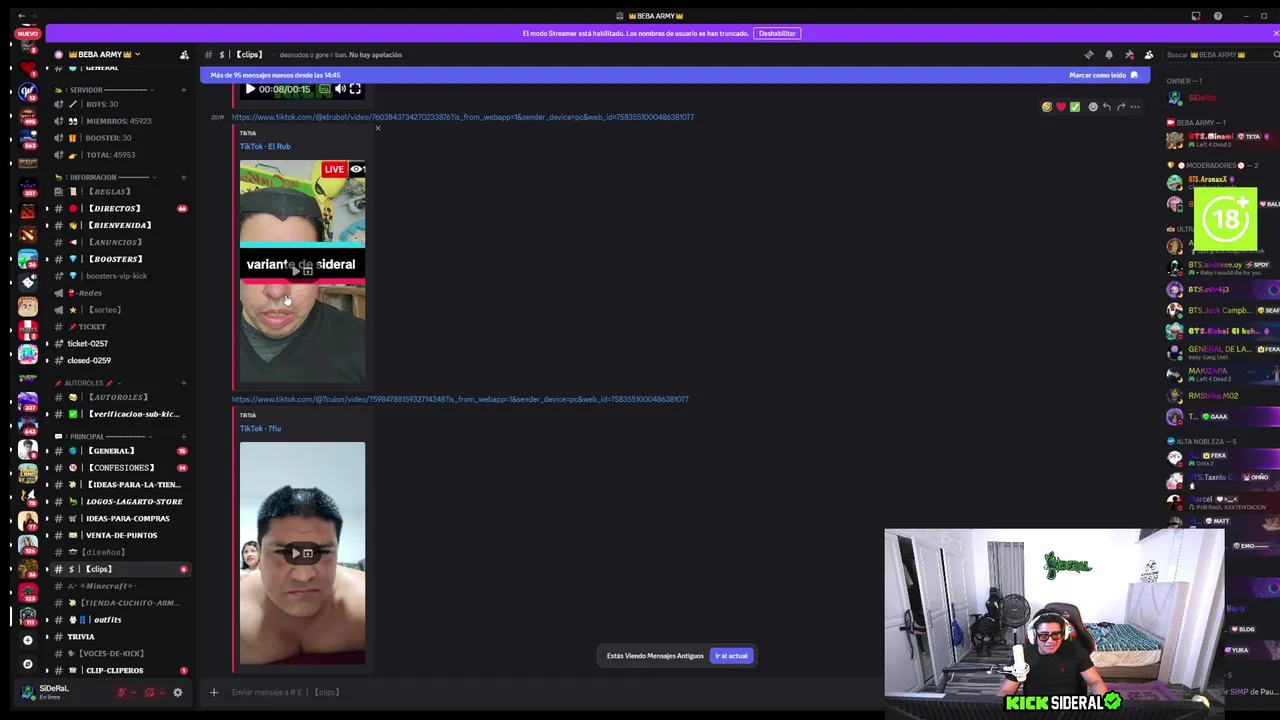This screenshot has height=720, width=1280.
Task: Open the Help question mark icon
Action: point(1217,16)
